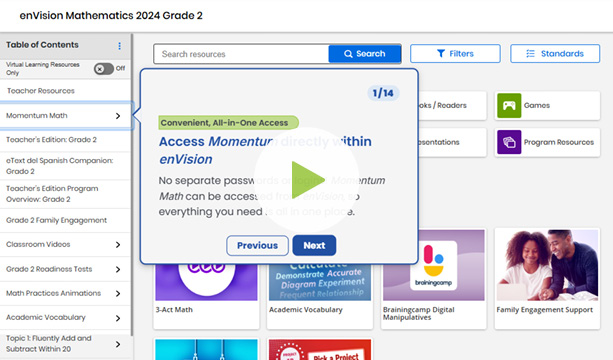
Task: Open the Standards button
Action: (555, 54)
